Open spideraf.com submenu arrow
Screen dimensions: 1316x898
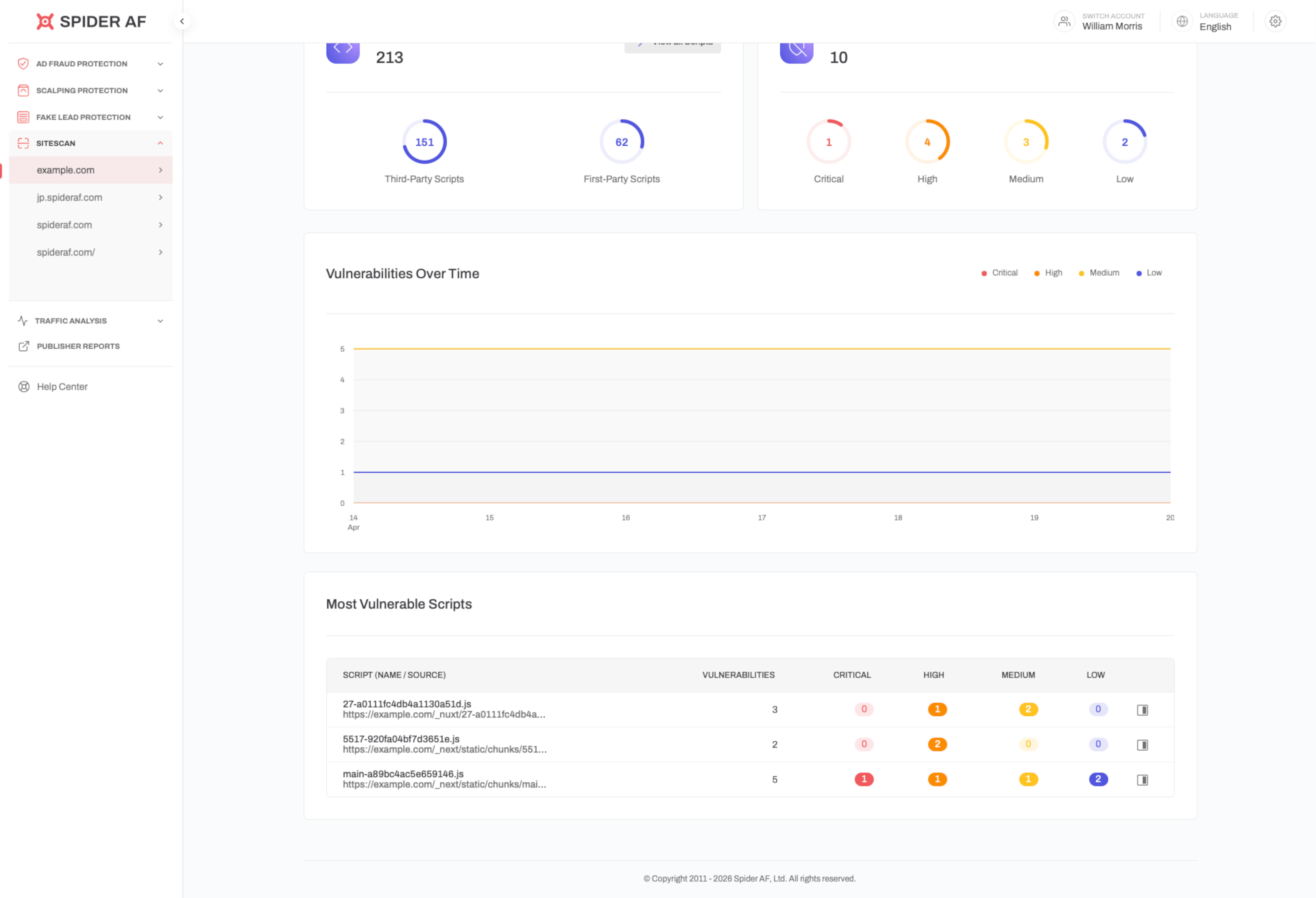(161, 225)
